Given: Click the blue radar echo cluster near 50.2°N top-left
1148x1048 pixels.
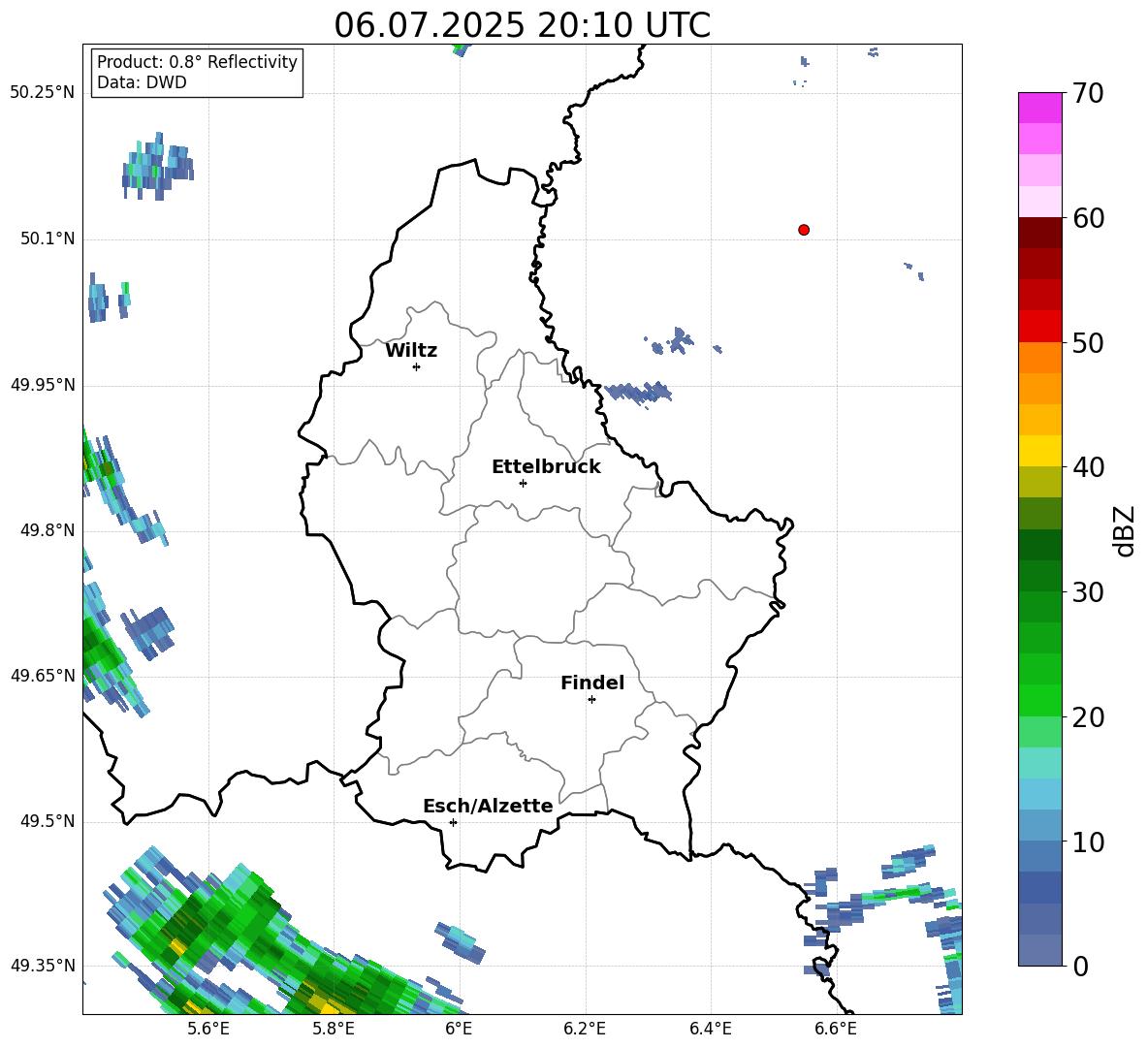Looking at the screenshot, I should click(x=157, y=167).
